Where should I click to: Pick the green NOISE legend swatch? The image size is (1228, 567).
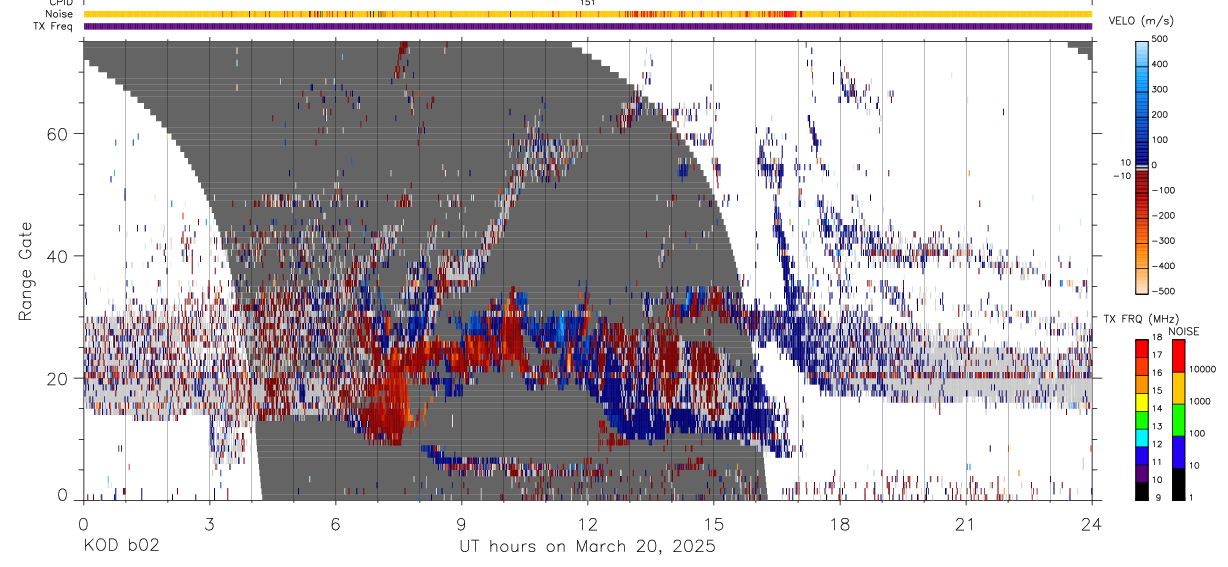tap(1178, 419)
